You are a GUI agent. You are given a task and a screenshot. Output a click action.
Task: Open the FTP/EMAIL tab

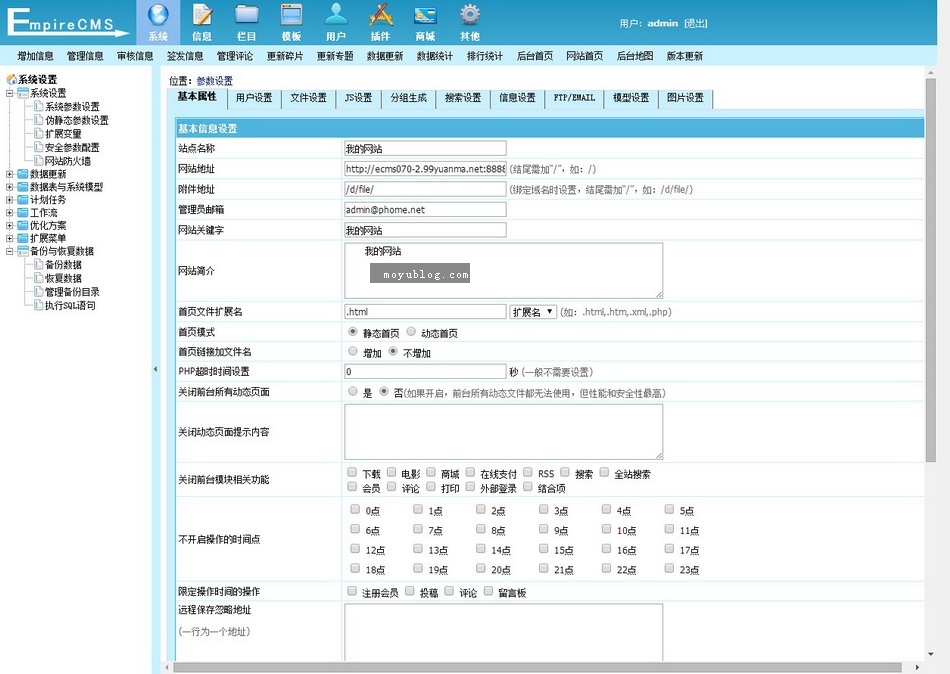point(574,98)
